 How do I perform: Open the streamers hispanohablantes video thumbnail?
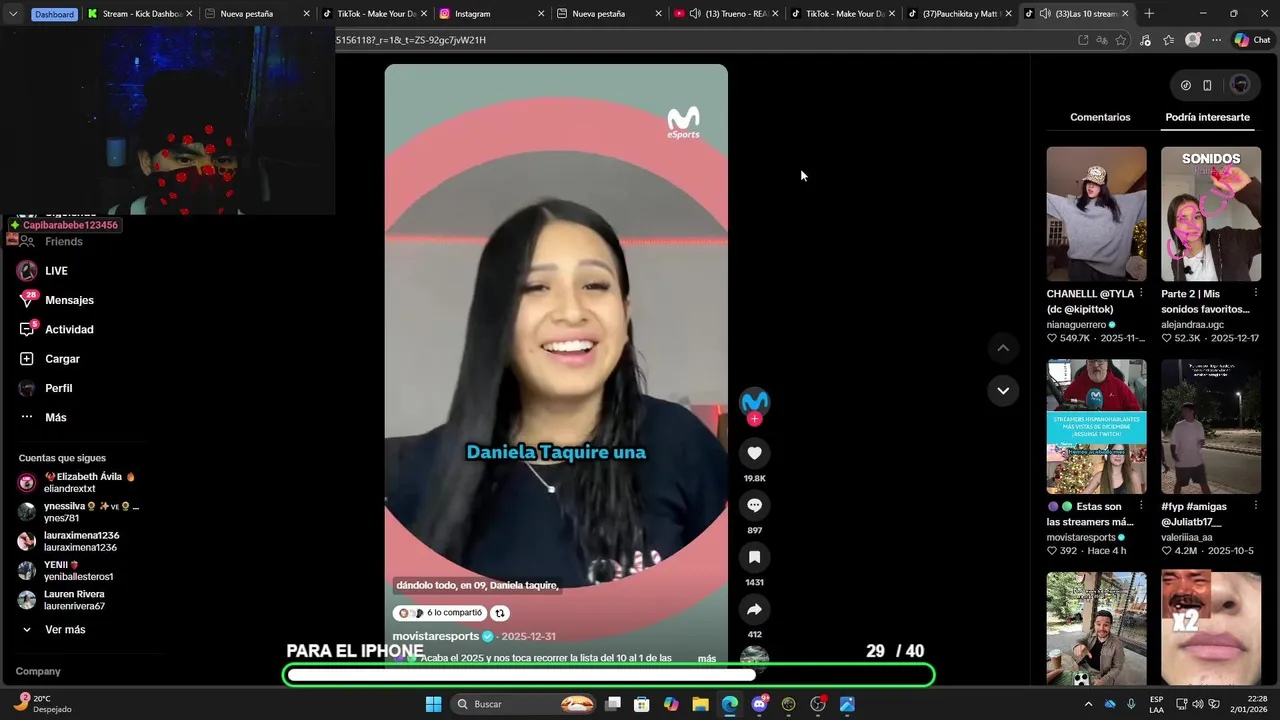click(1096, 427)
